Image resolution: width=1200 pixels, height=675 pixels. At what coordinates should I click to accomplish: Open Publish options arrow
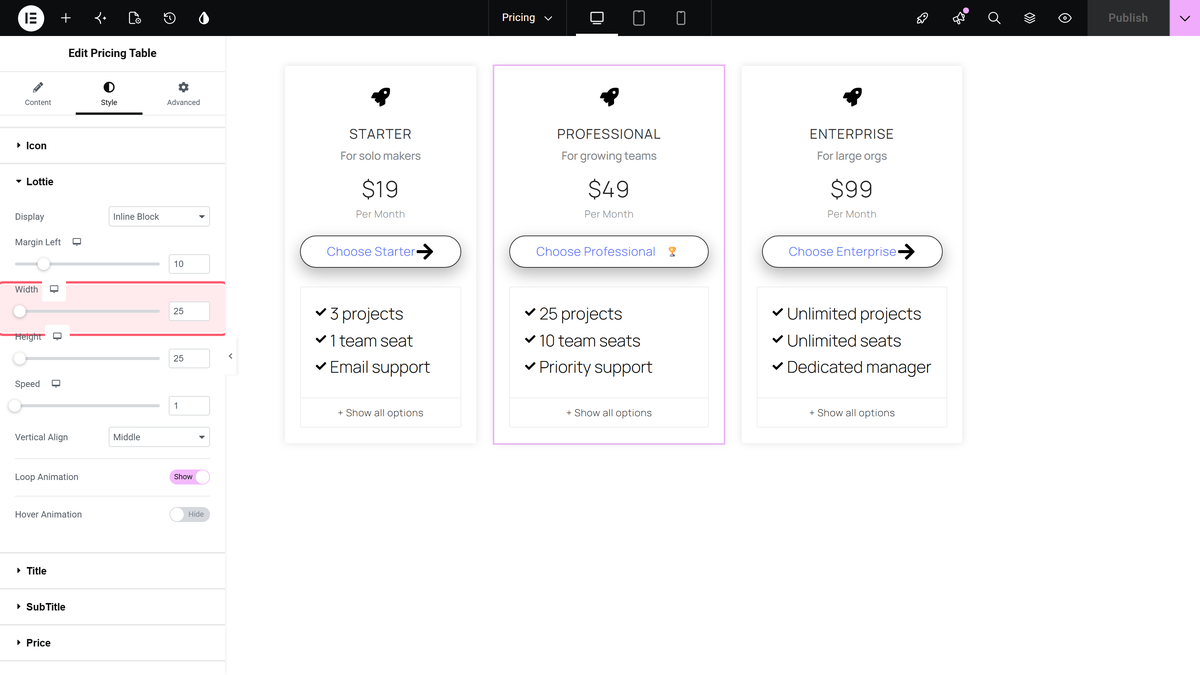point(1184,18)
